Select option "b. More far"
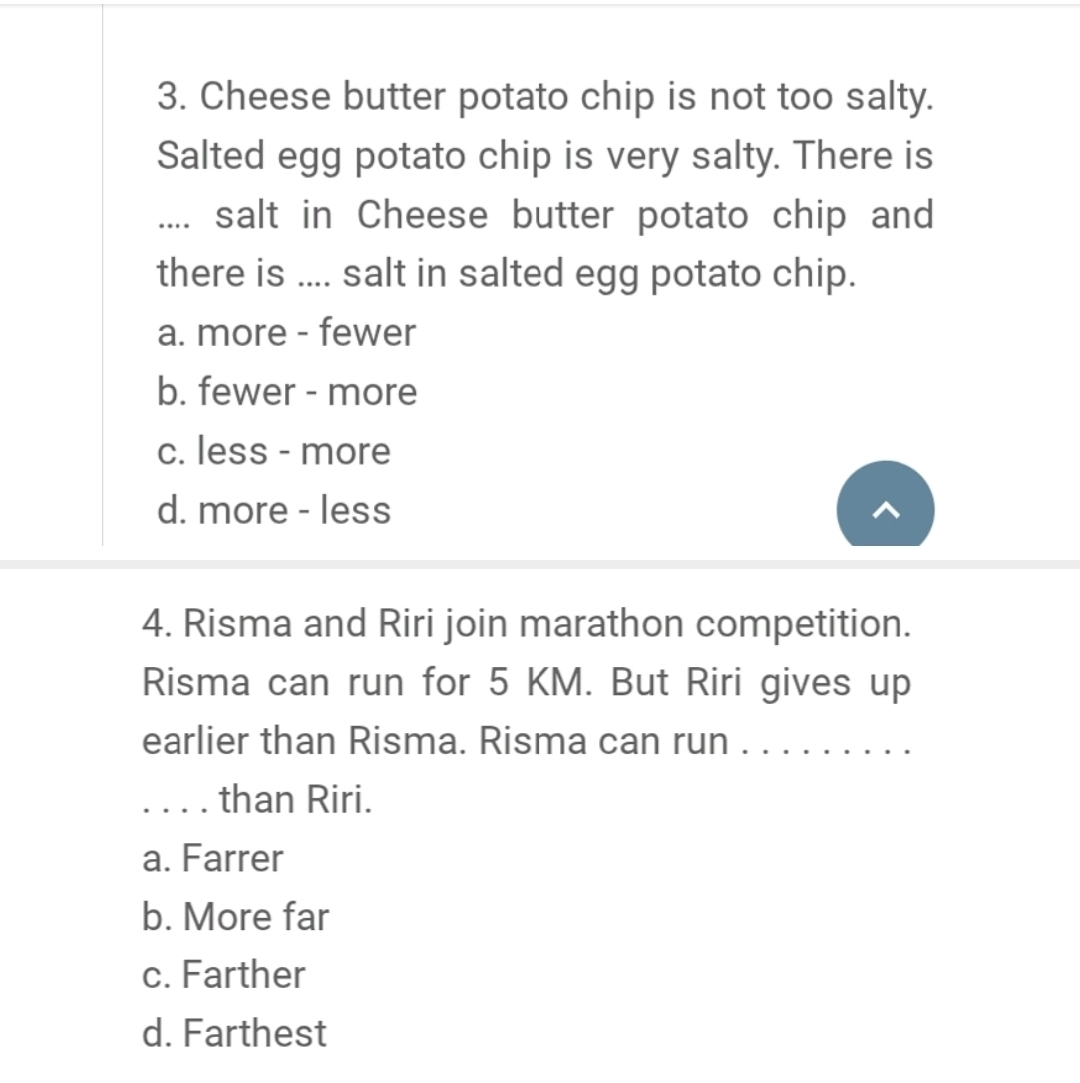This screenshot has width=1080, height=1083. pyautogui.click(x=236, y=916)
